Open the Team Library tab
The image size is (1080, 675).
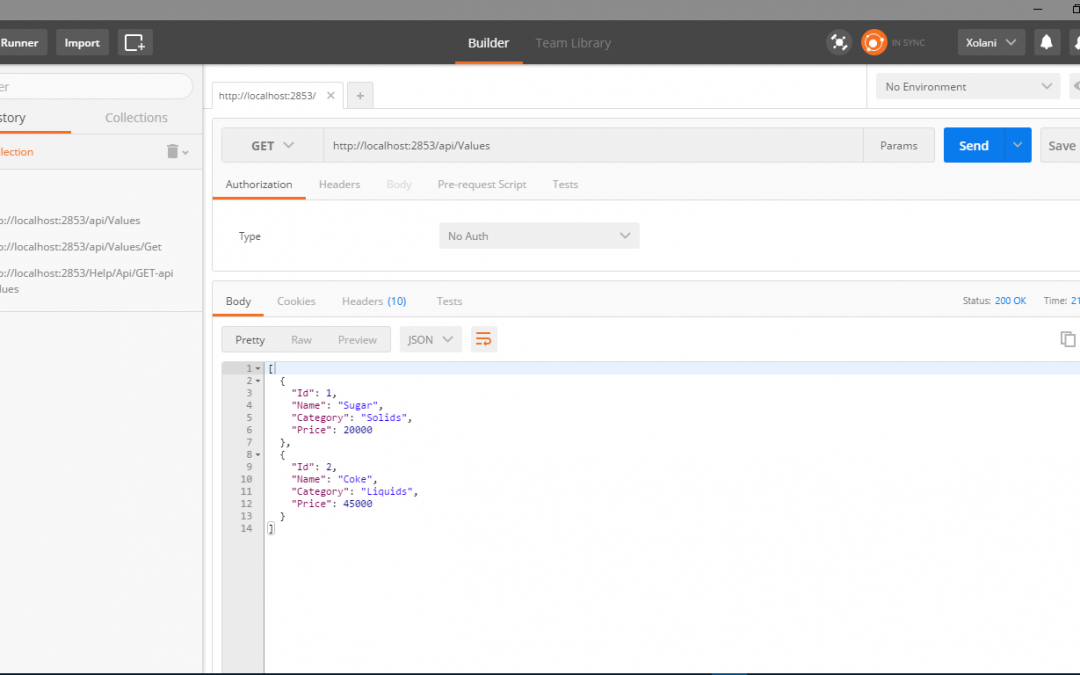point(573,43)
